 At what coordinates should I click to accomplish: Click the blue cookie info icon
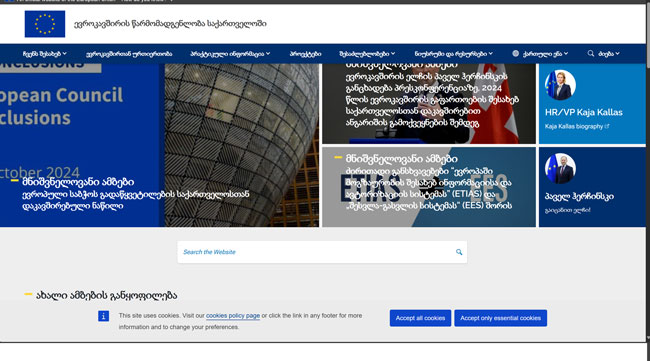pos(104,316)
